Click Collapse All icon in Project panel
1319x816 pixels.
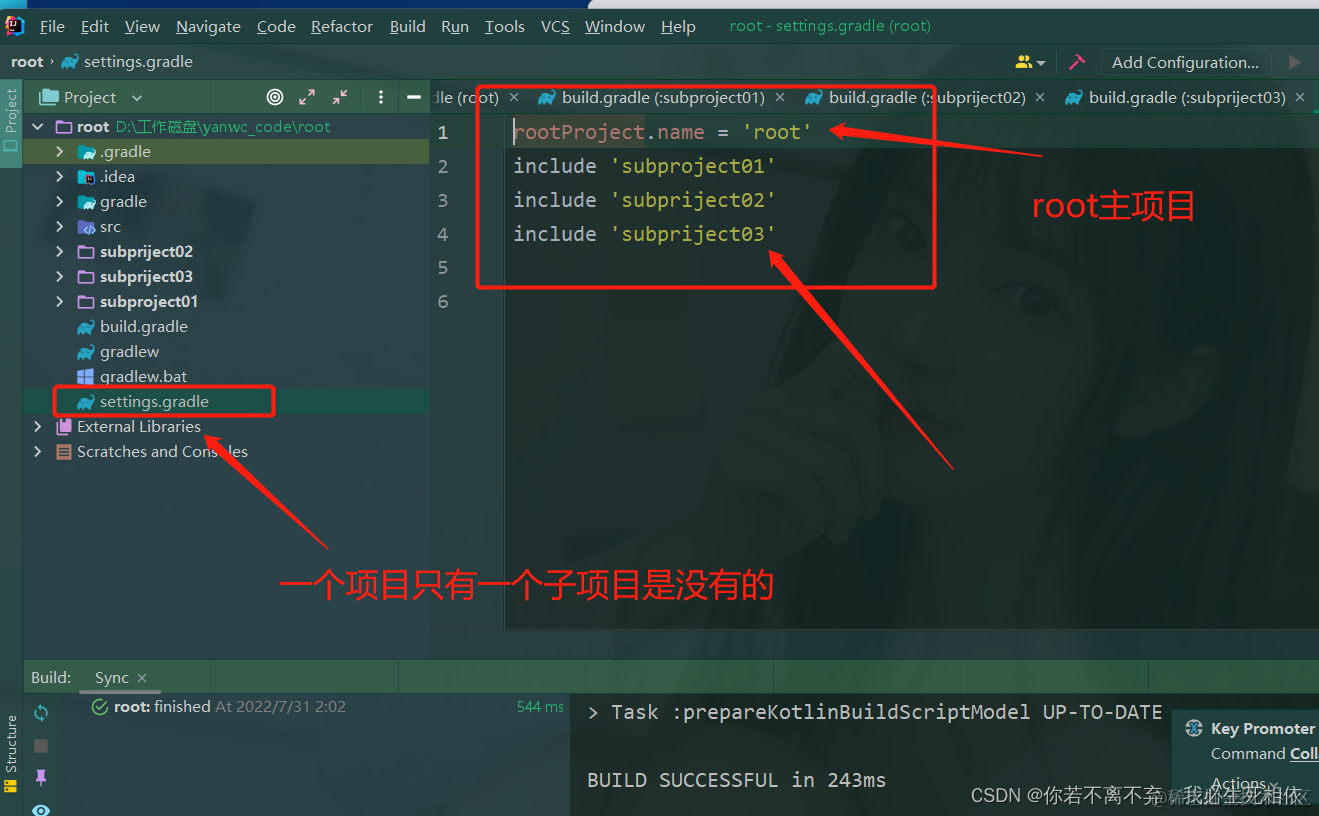340,97
